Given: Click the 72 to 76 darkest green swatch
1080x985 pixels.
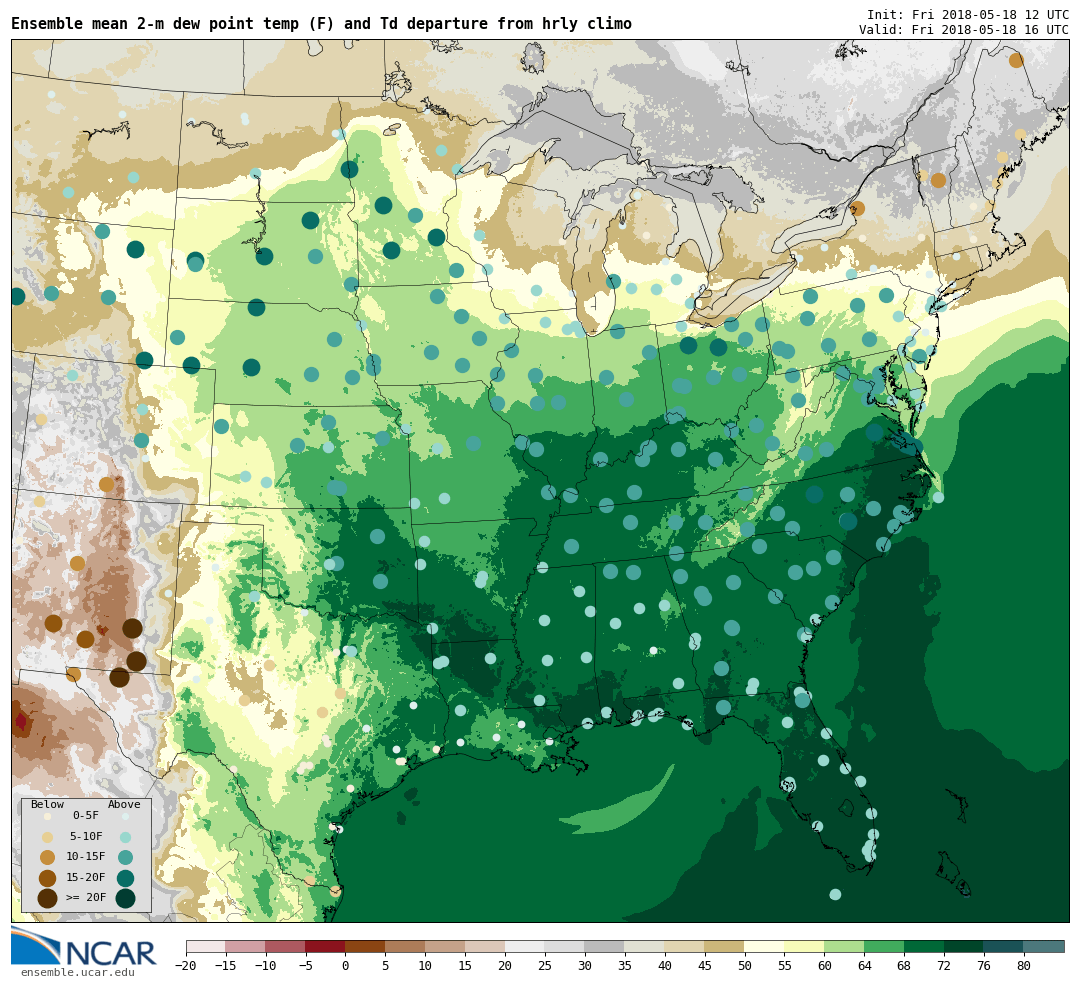Looking at the screenshot, I should [965, 947].
